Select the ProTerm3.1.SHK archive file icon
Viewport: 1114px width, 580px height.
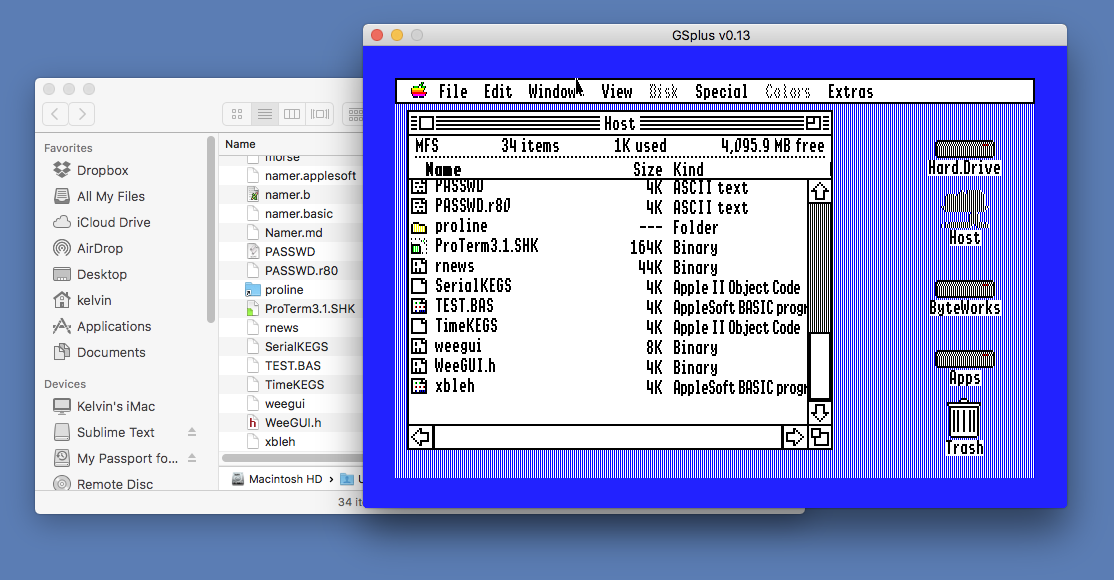pyautogui.click(x=419, y=247)
